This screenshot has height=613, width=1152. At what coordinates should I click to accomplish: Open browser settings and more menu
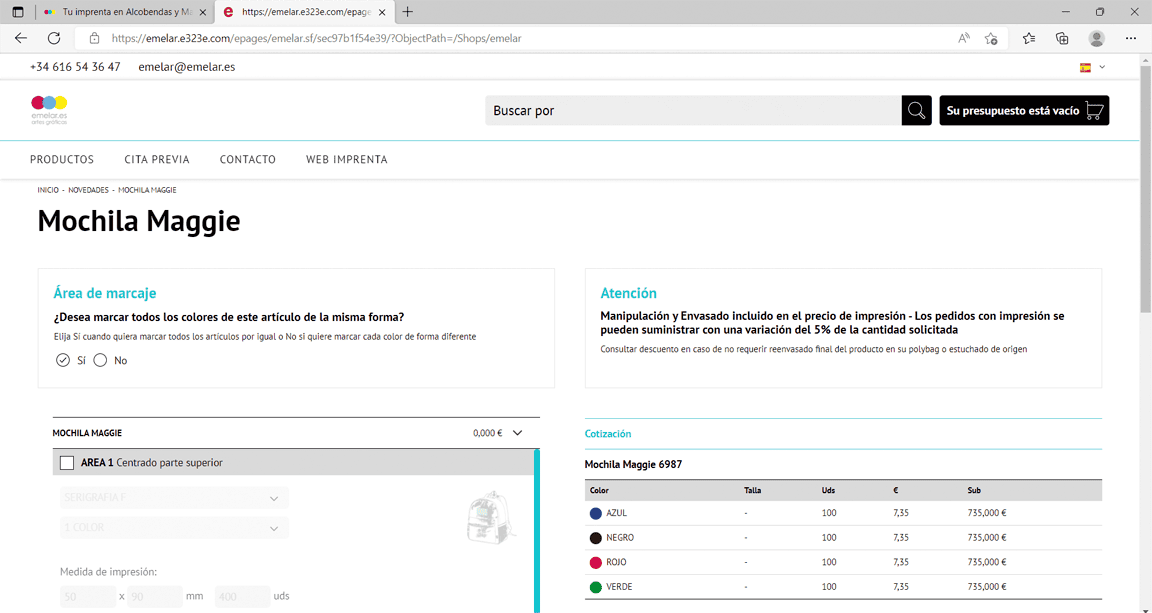1131,38
